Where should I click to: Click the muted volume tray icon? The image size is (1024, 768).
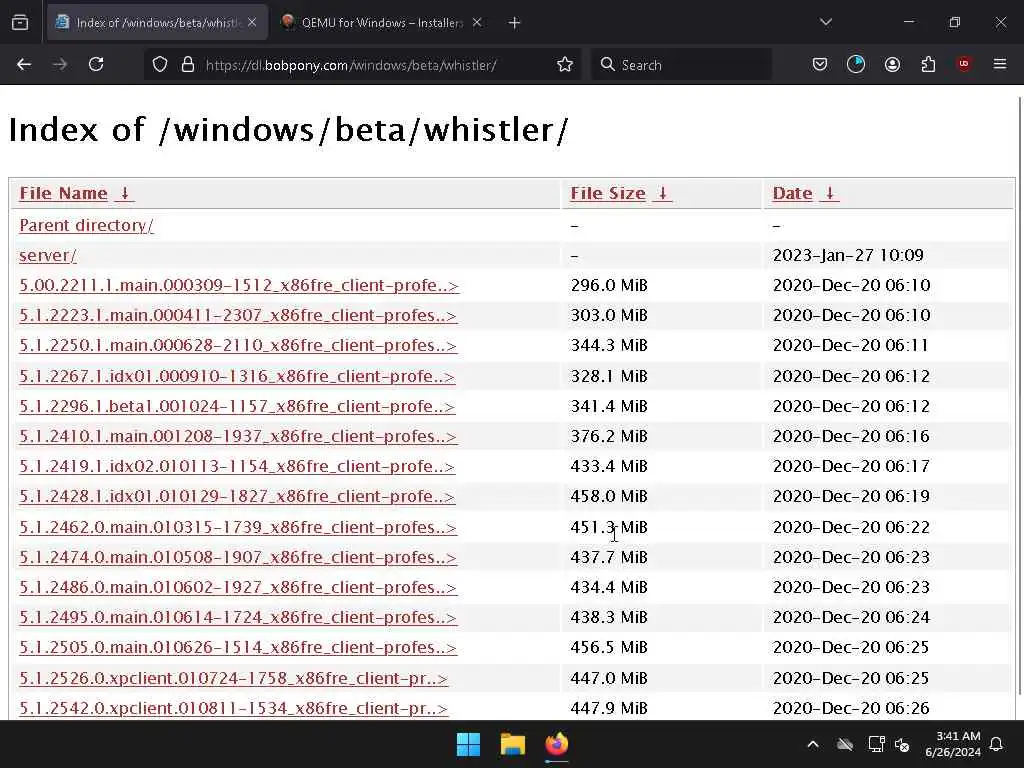(x=902, y=744)
